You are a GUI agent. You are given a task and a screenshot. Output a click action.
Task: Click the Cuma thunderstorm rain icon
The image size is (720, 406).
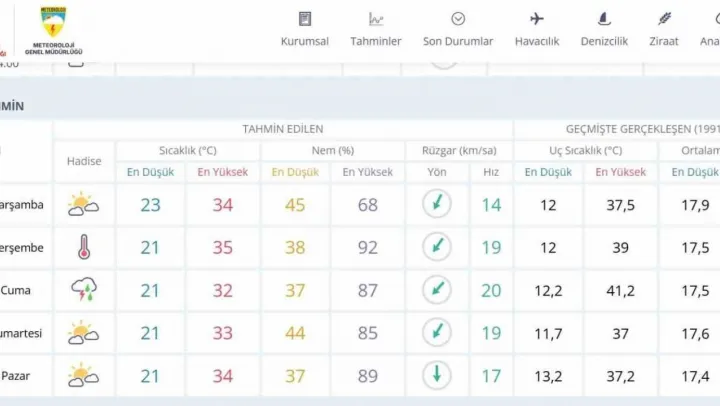coord(84,290)
